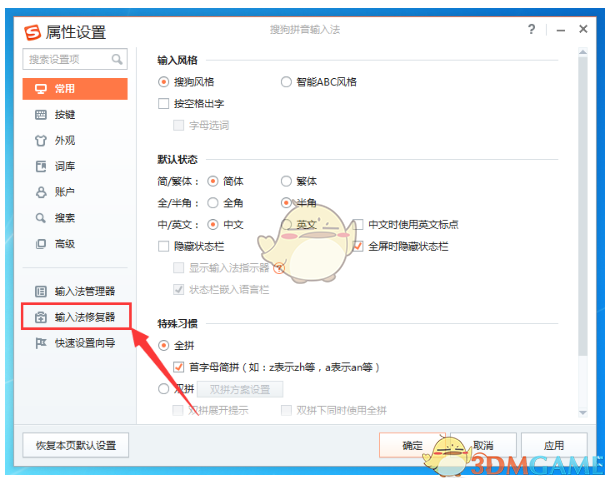
Task: Click 取消 button
Action: pyautogui.click(x=483, y=445)
